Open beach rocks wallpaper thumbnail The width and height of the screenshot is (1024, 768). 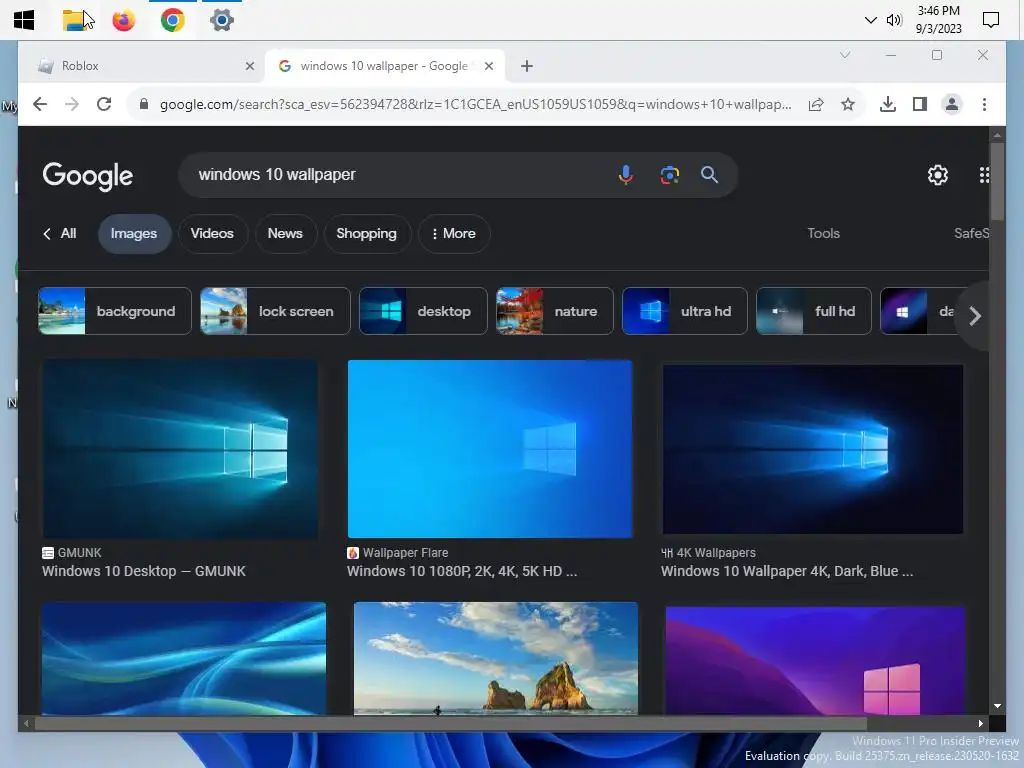[x=496, y=658]
